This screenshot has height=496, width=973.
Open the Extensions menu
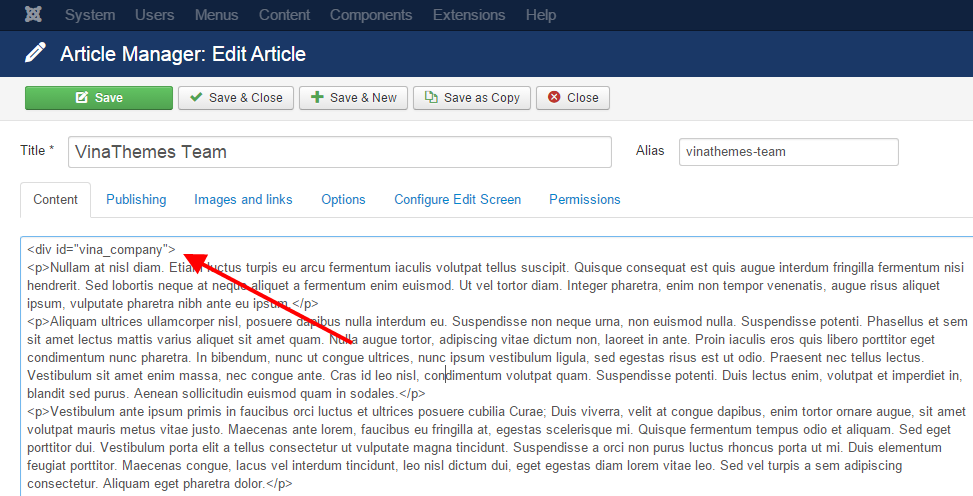[x=469, y=15]
